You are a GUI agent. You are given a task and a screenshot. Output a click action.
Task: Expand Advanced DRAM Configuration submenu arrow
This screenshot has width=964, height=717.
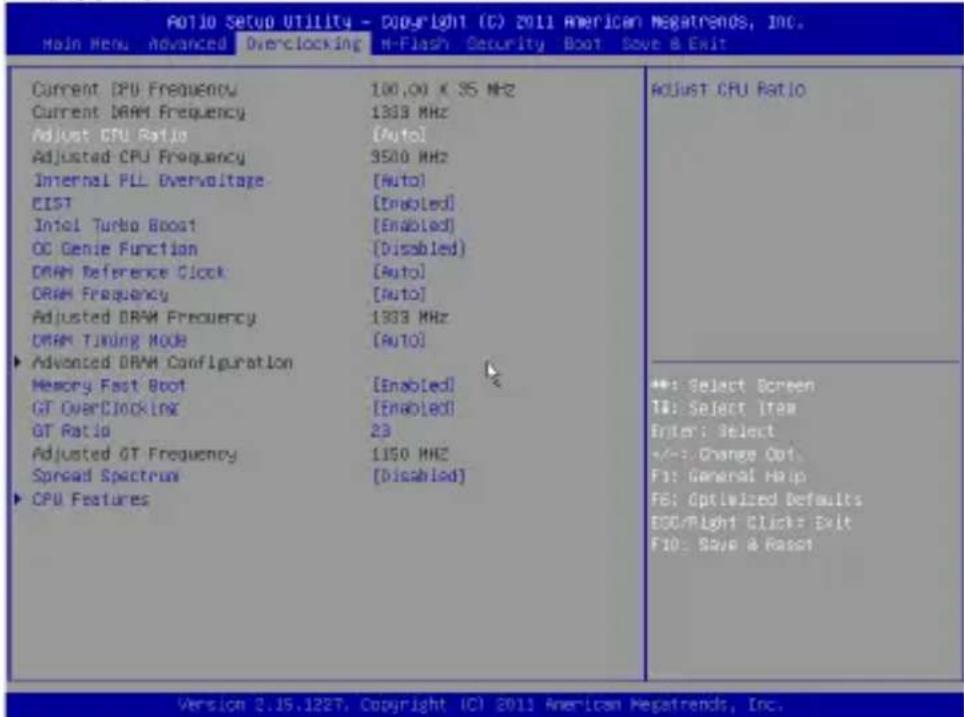(18, 362)
